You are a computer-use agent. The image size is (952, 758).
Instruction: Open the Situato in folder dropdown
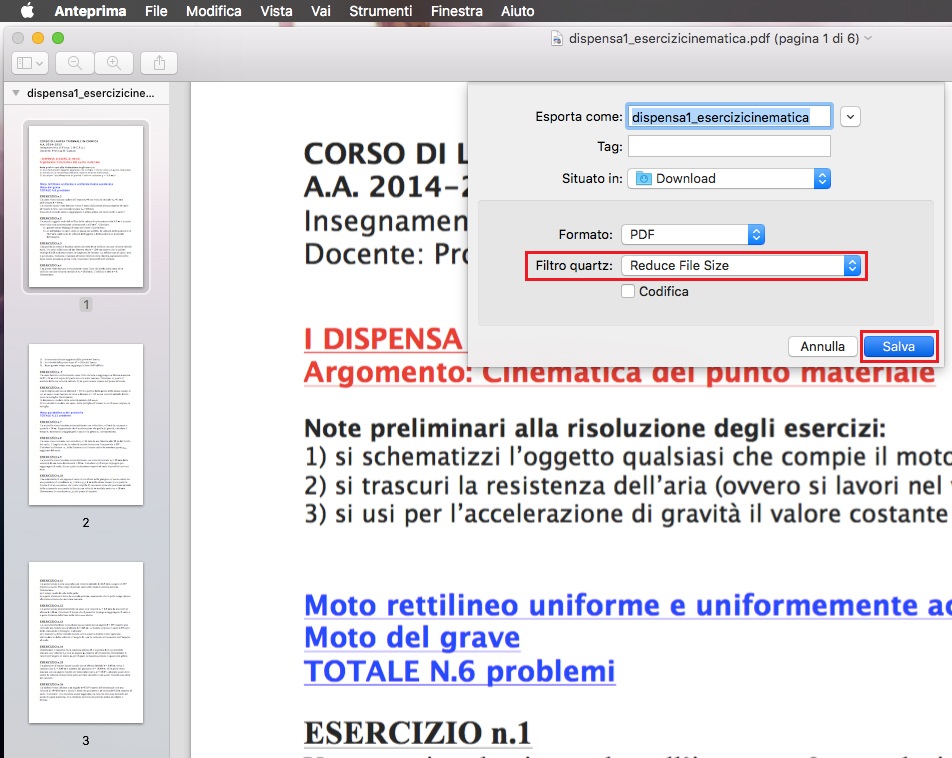pos(730,178)
